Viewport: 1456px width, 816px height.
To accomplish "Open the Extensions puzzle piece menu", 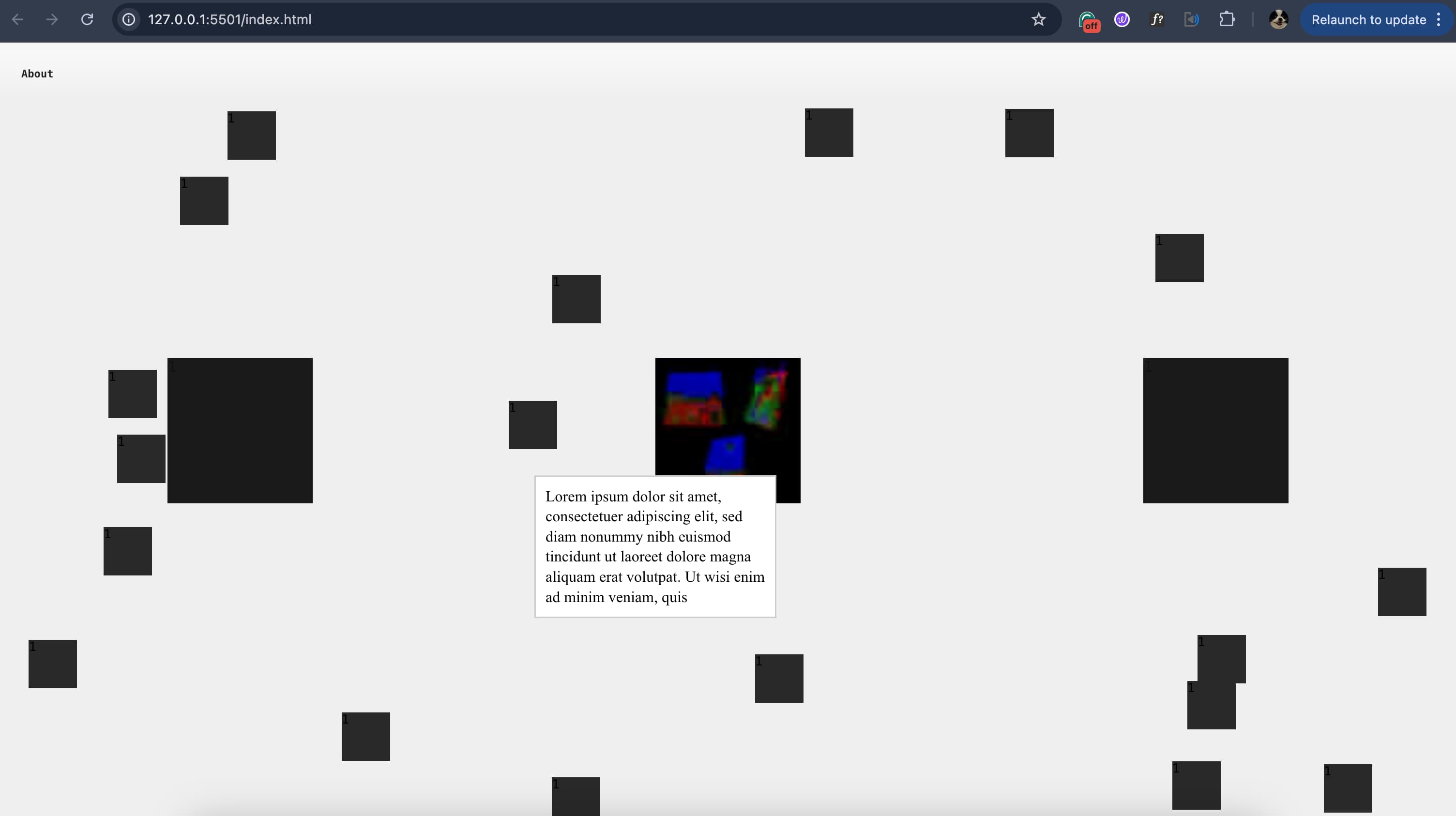I will (x=1227, y=20).
